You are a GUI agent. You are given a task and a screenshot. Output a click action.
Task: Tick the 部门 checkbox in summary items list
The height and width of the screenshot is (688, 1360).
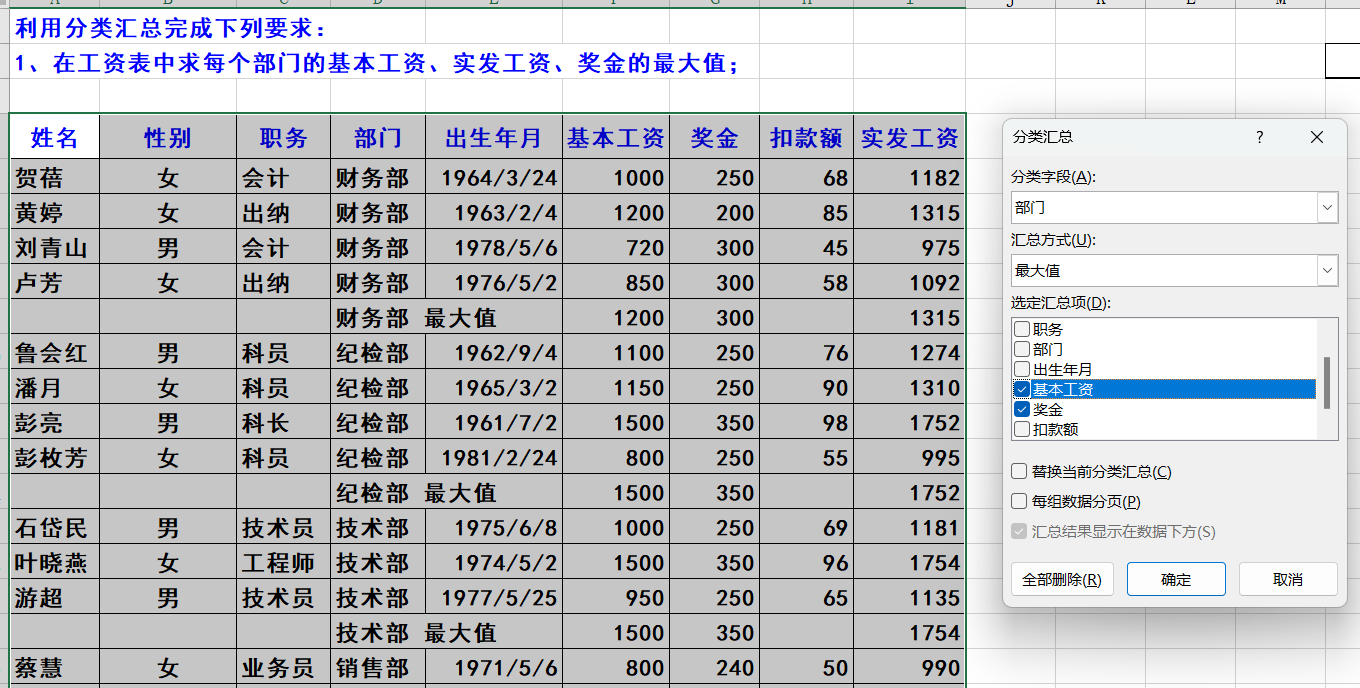point(1021,349)
